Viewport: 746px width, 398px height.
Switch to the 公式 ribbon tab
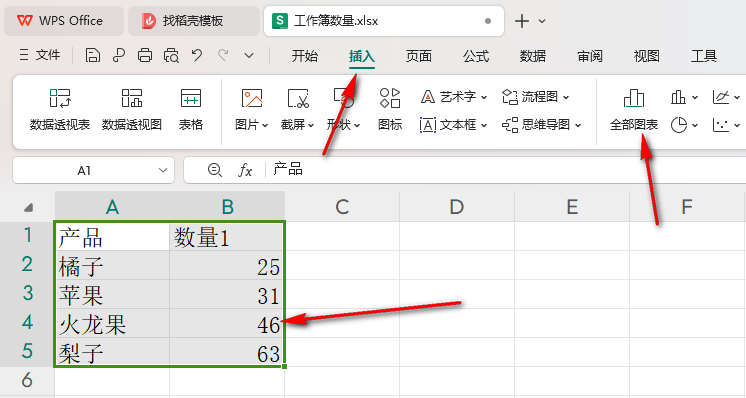point(476,56)
